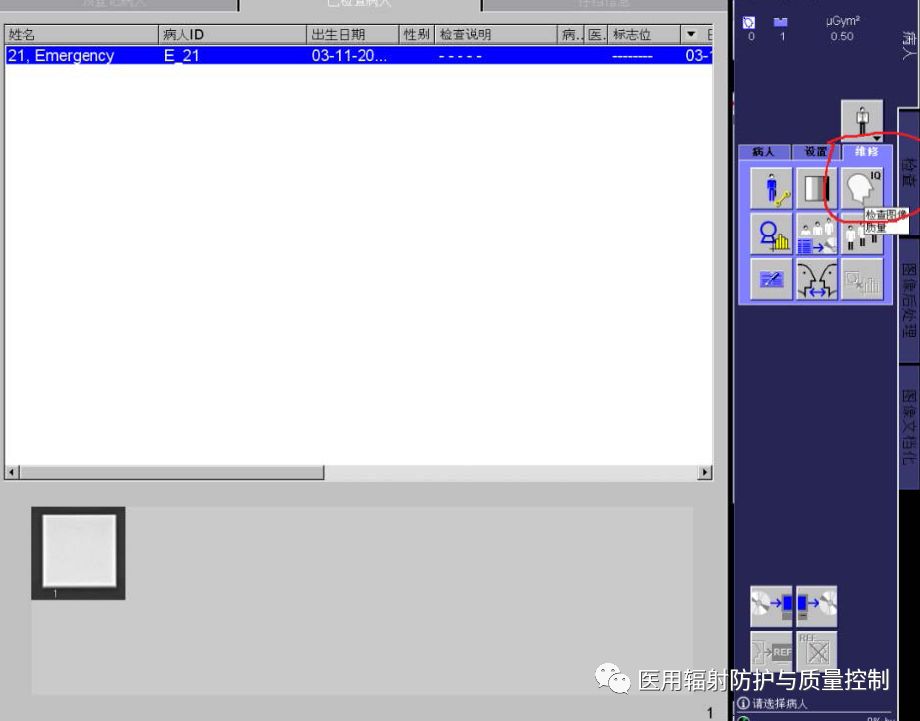Sort the list by the 病人ID column header
The image size is (920, 721).
tap(232, 35)
